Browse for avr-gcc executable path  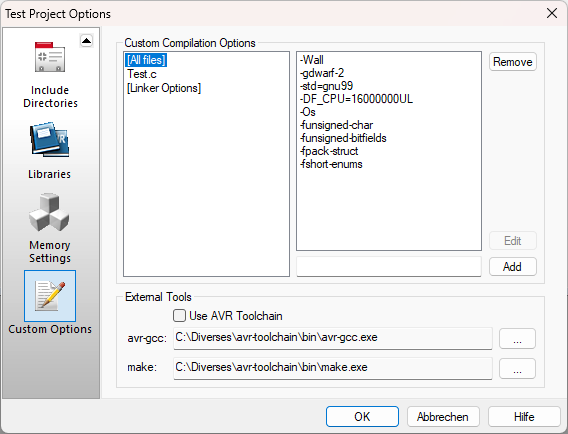pos(517,339)
